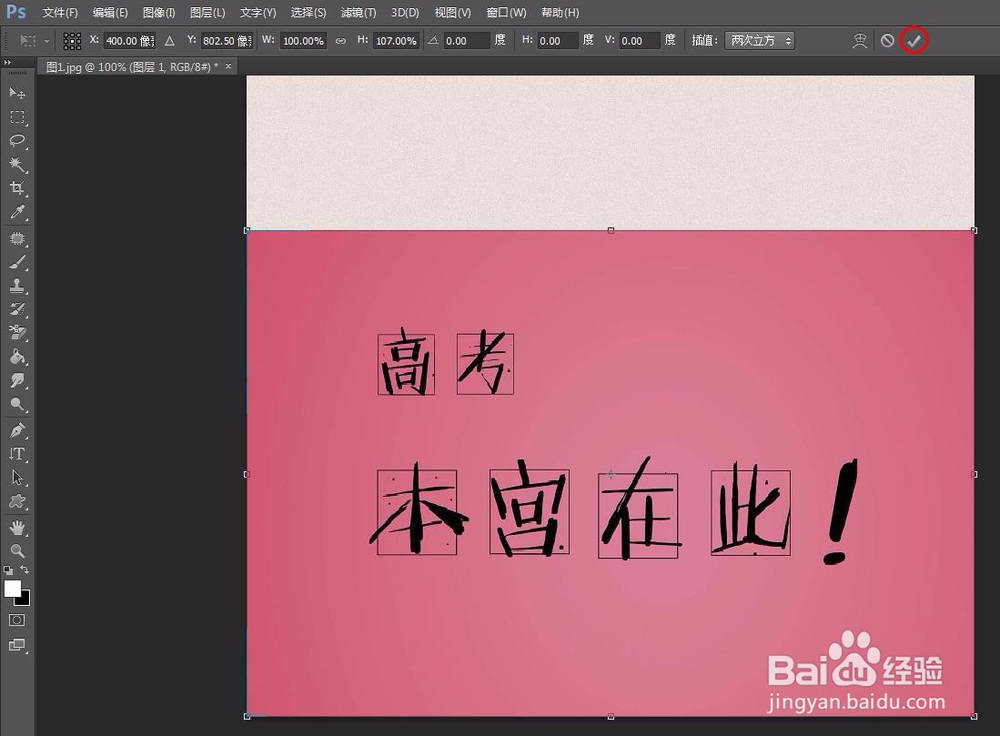Select the Path Selection tool
This screenshot has width=1000, height=736.
pos(17,478)
